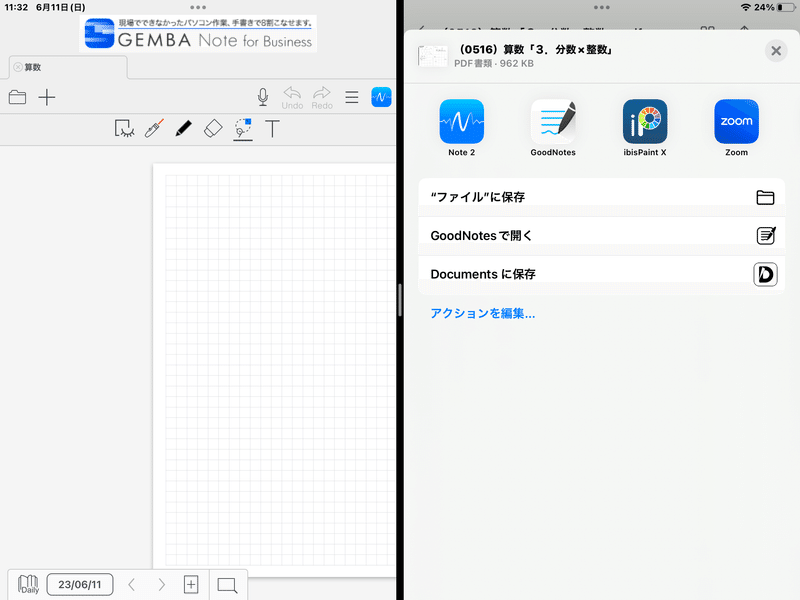The image size is (800, 600).
Task: Open the left app multitasking dots
Action: point(198,7)
